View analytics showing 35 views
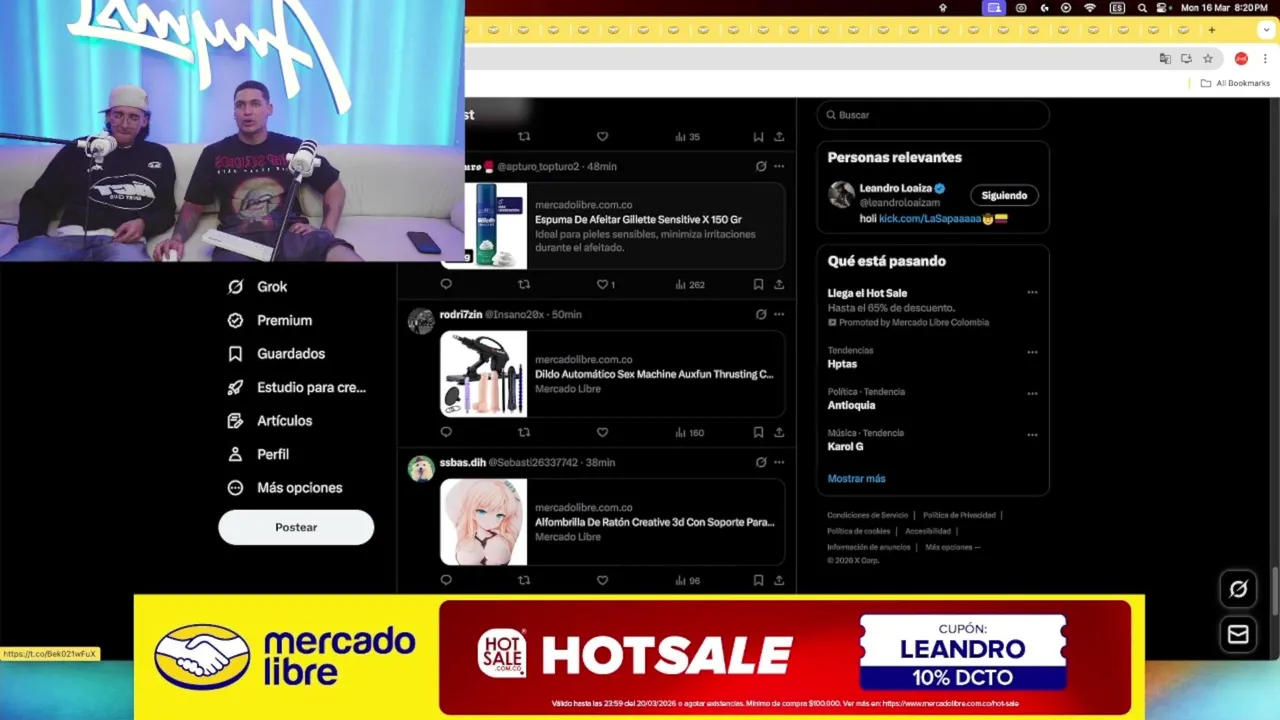 688,136
